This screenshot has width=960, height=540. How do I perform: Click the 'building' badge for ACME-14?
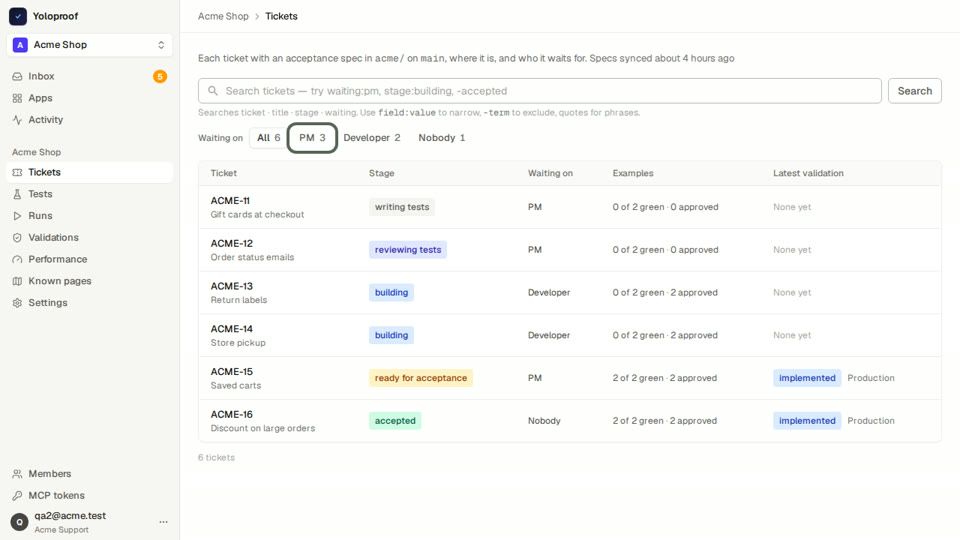point(391,336)
